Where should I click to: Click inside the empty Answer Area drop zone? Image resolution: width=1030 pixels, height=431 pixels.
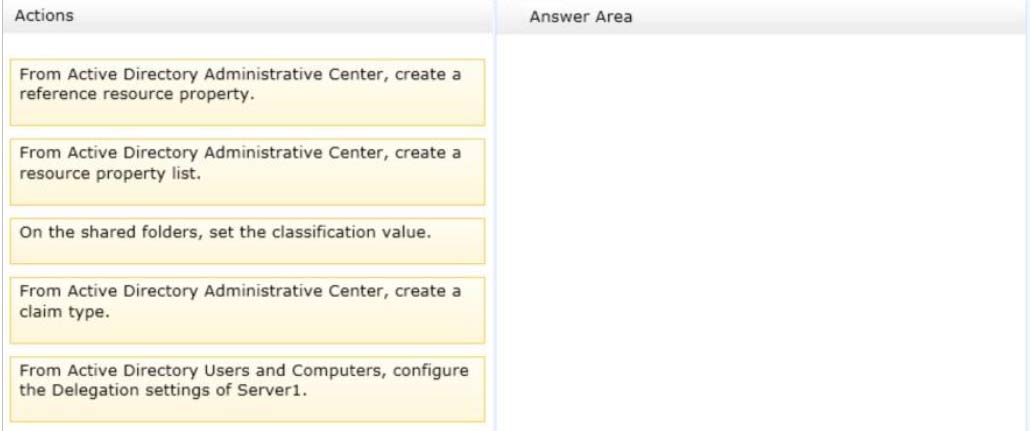point(762,230)
